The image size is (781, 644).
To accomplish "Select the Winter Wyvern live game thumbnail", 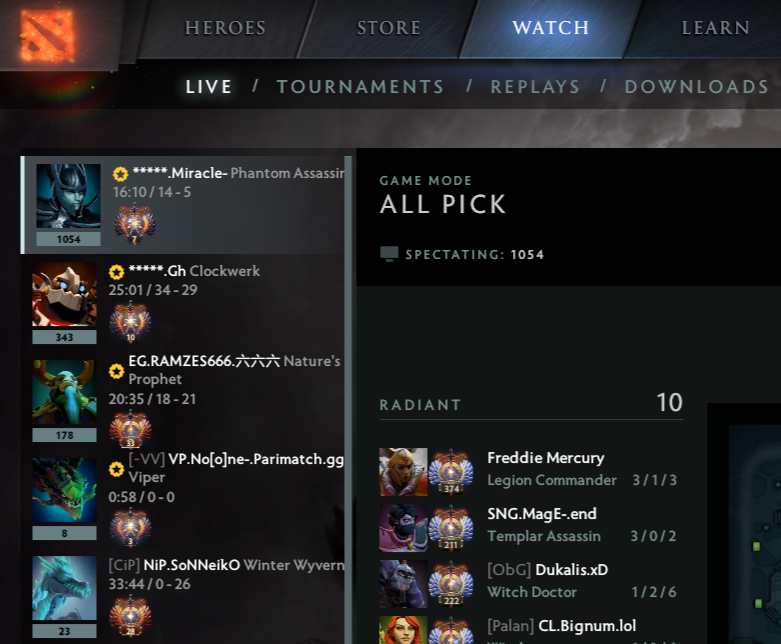I will pos(64,588).
